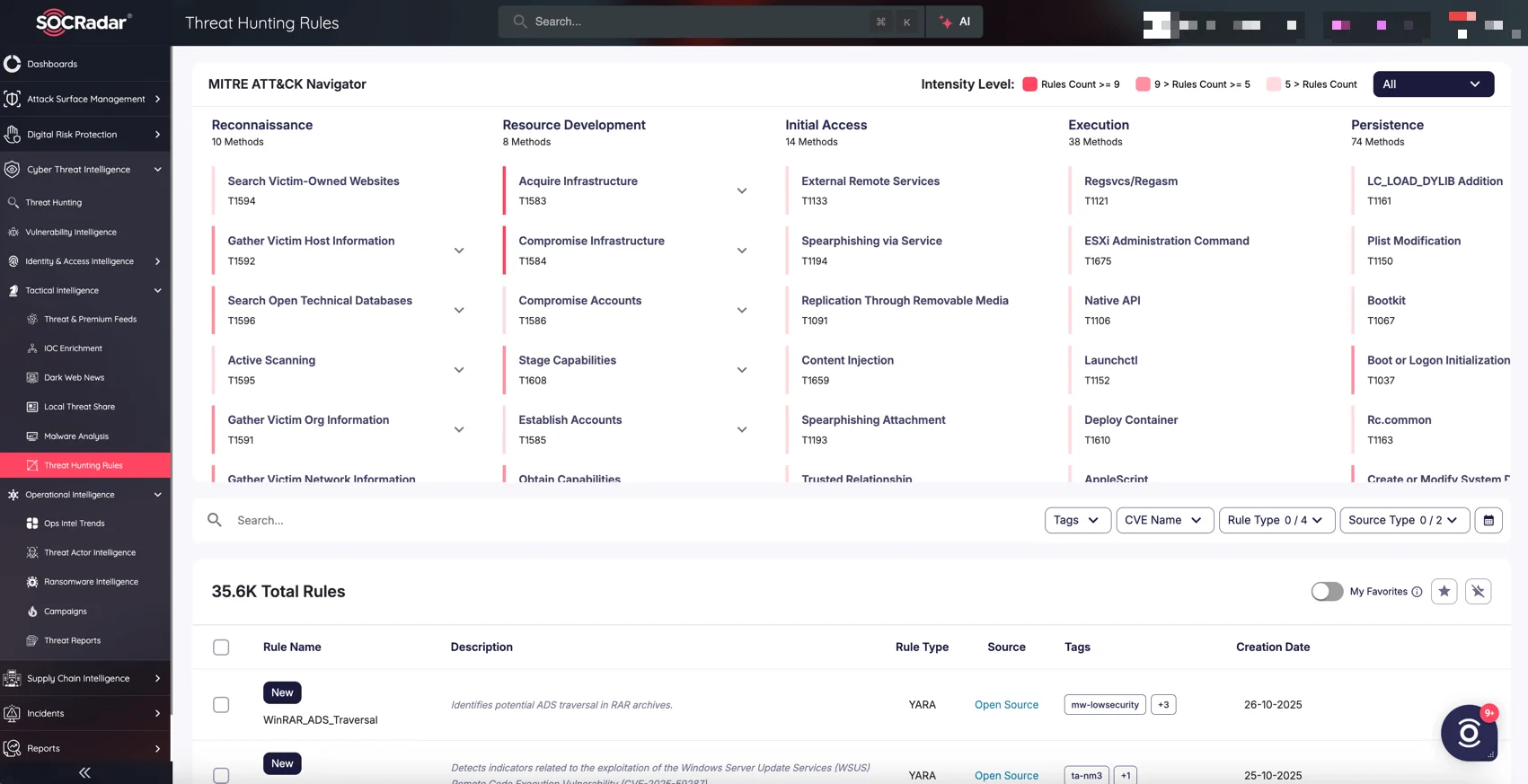Sort by the Creation Date column header
The width and height of the screenshot is (1528, 784).
[1273, 647]
